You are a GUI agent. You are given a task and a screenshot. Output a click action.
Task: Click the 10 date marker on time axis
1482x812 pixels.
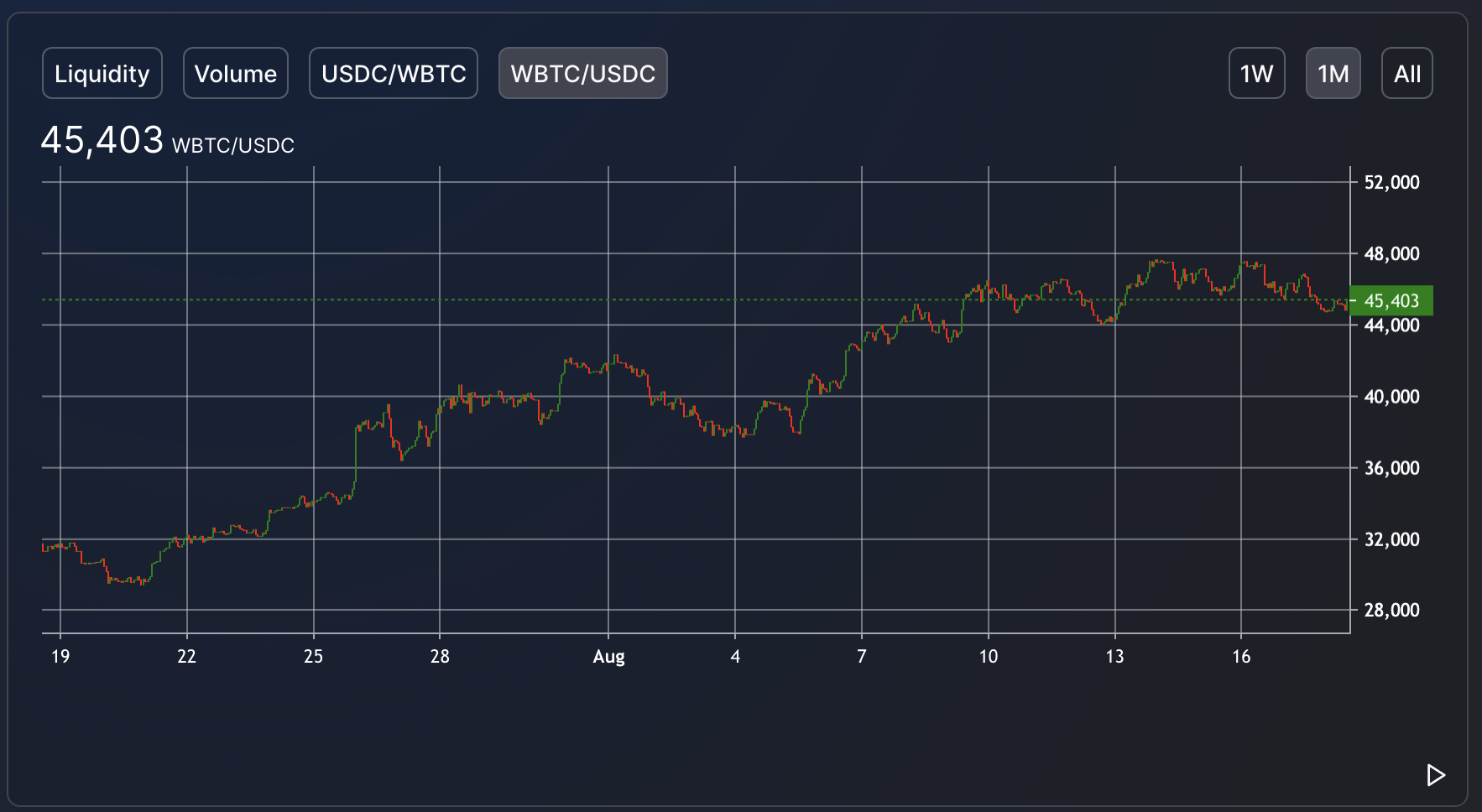point(989,656)
